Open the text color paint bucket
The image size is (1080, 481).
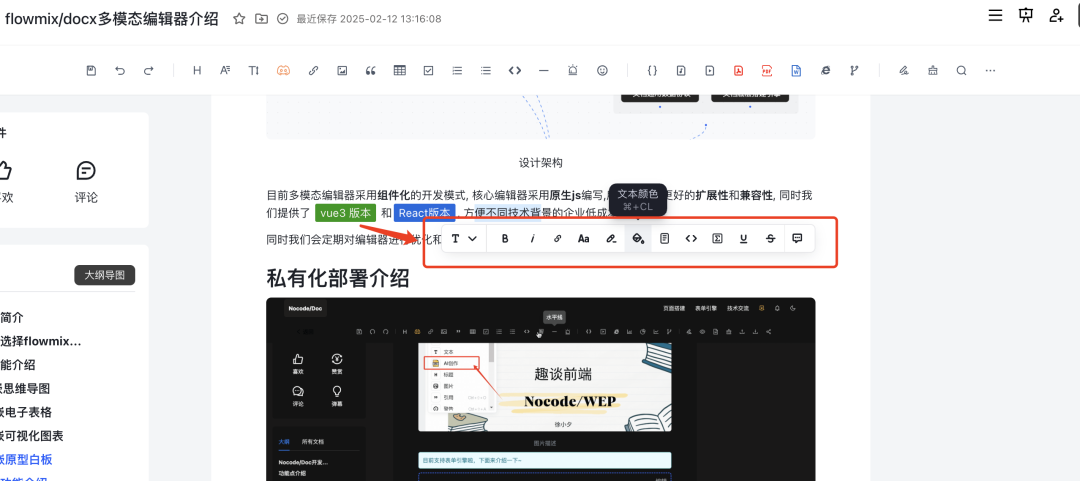coord(638,238)
